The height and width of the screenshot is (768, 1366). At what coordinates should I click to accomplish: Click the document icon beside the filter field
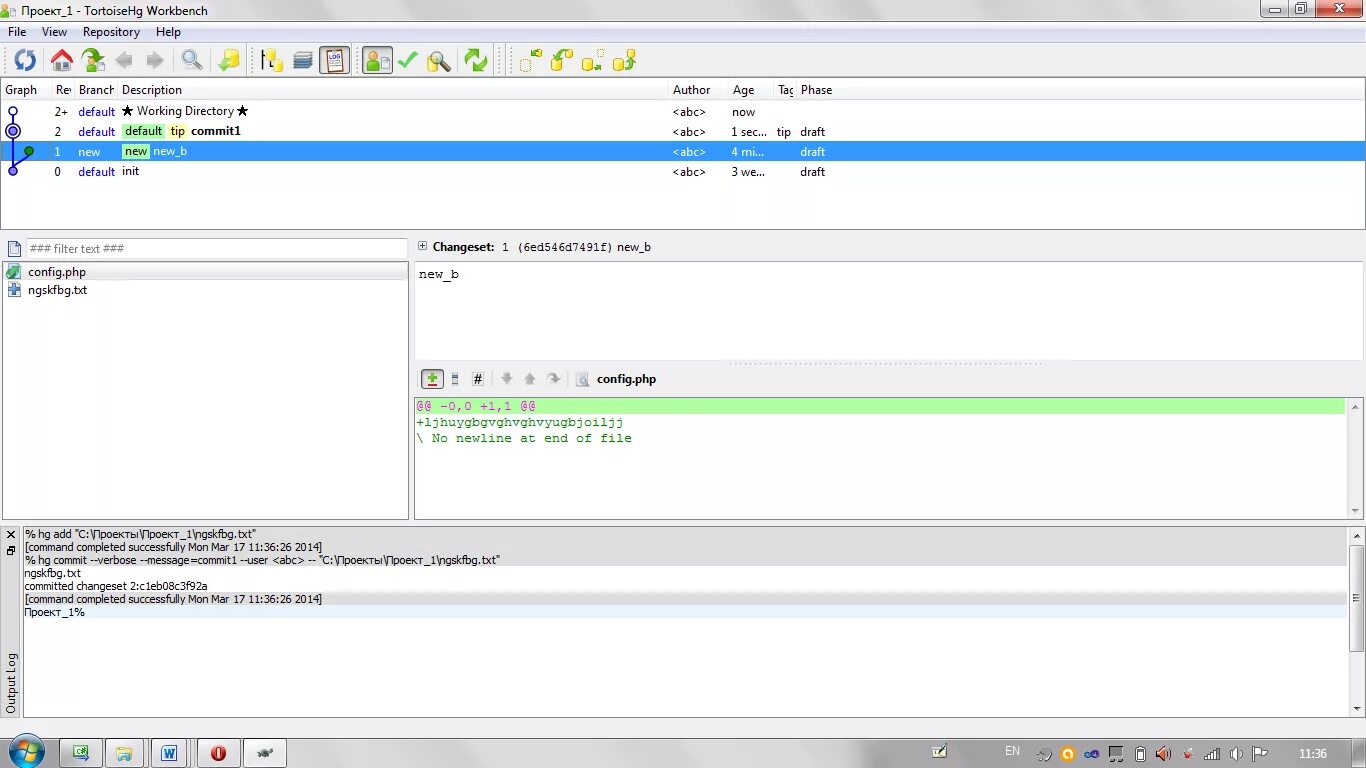[13, 248]
